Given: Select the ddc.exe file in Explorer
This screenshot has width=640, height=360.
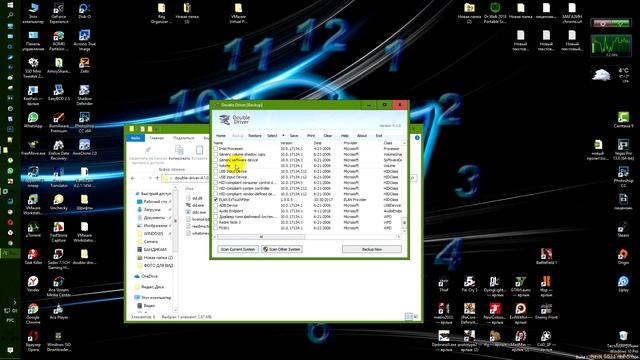Looking at the screenshot, I should (196, 212).
